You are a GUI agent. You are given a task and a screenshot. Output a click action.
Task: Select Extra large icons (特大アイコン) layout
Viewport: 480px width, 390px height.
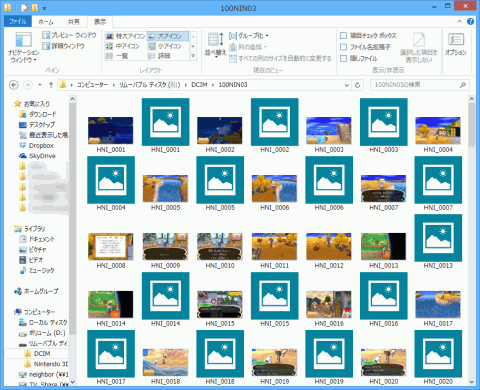(126, 36)
